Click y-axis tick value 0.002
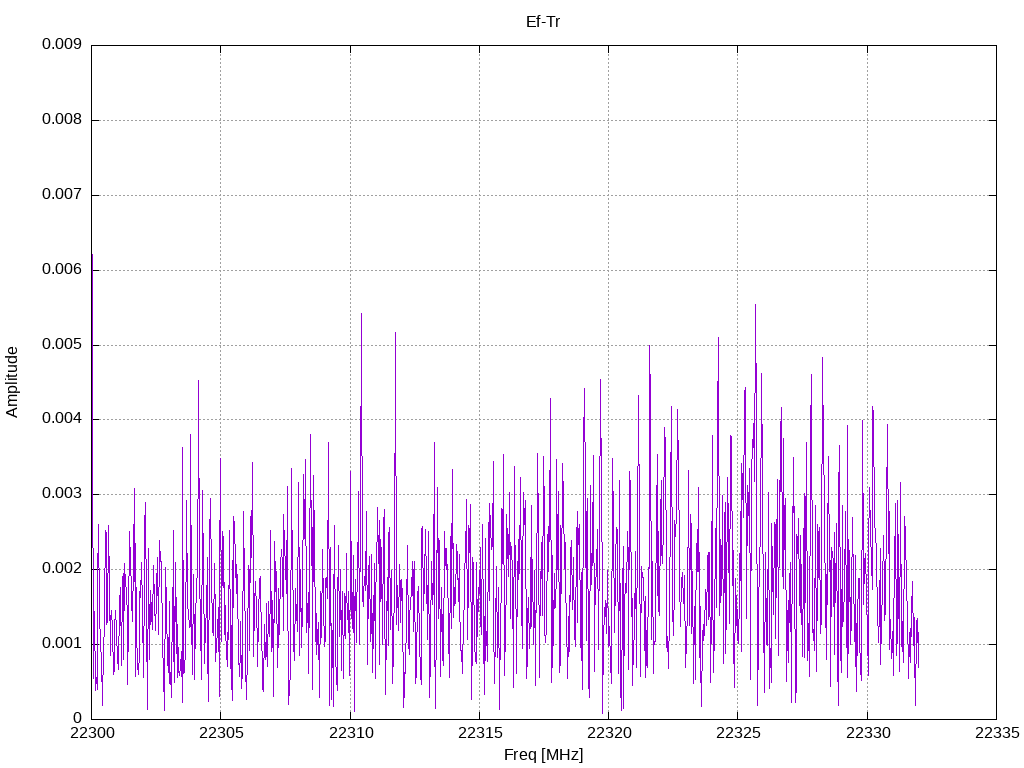This screenshot has height=768, width=1024. [61, 569]
